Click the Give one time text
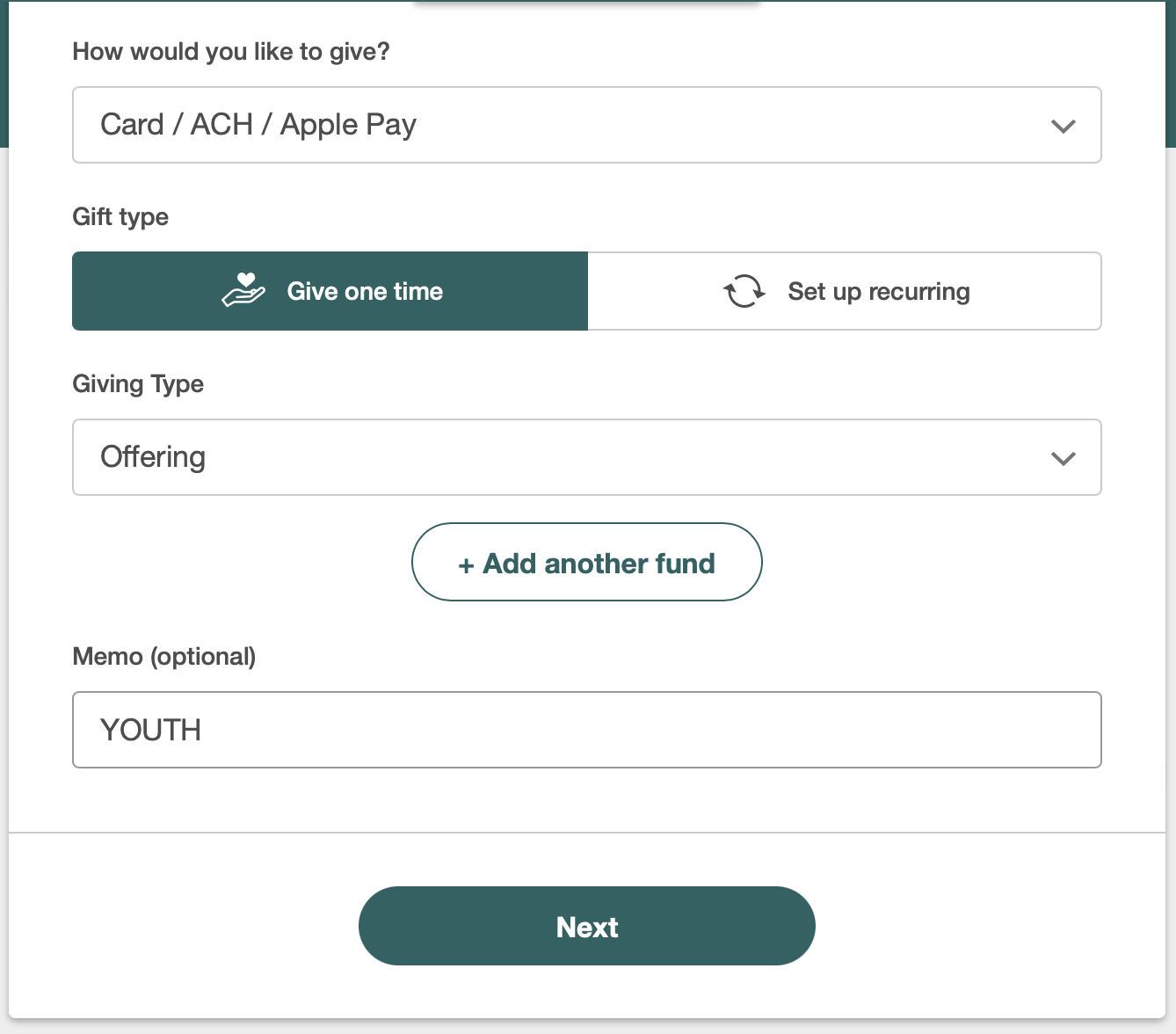 [x=365, y=291]
